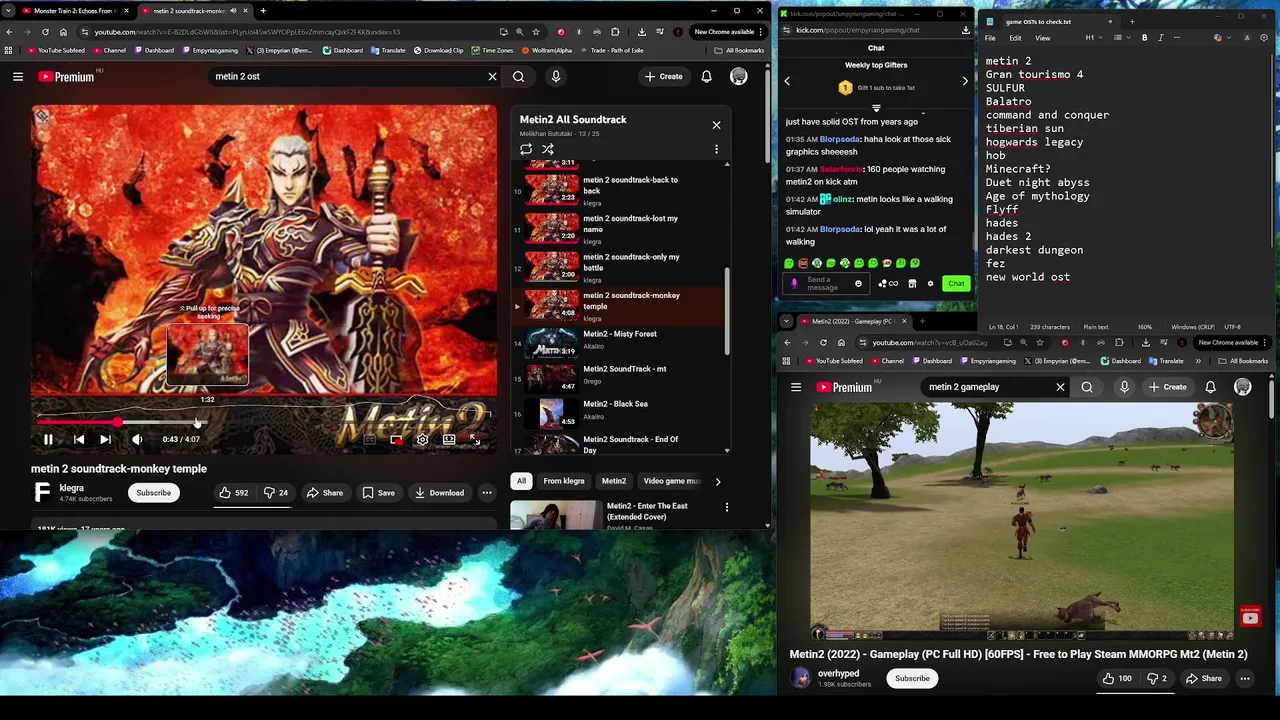Open Notepad File menu
1280x720 pixels.
click(x=990, y=38)
